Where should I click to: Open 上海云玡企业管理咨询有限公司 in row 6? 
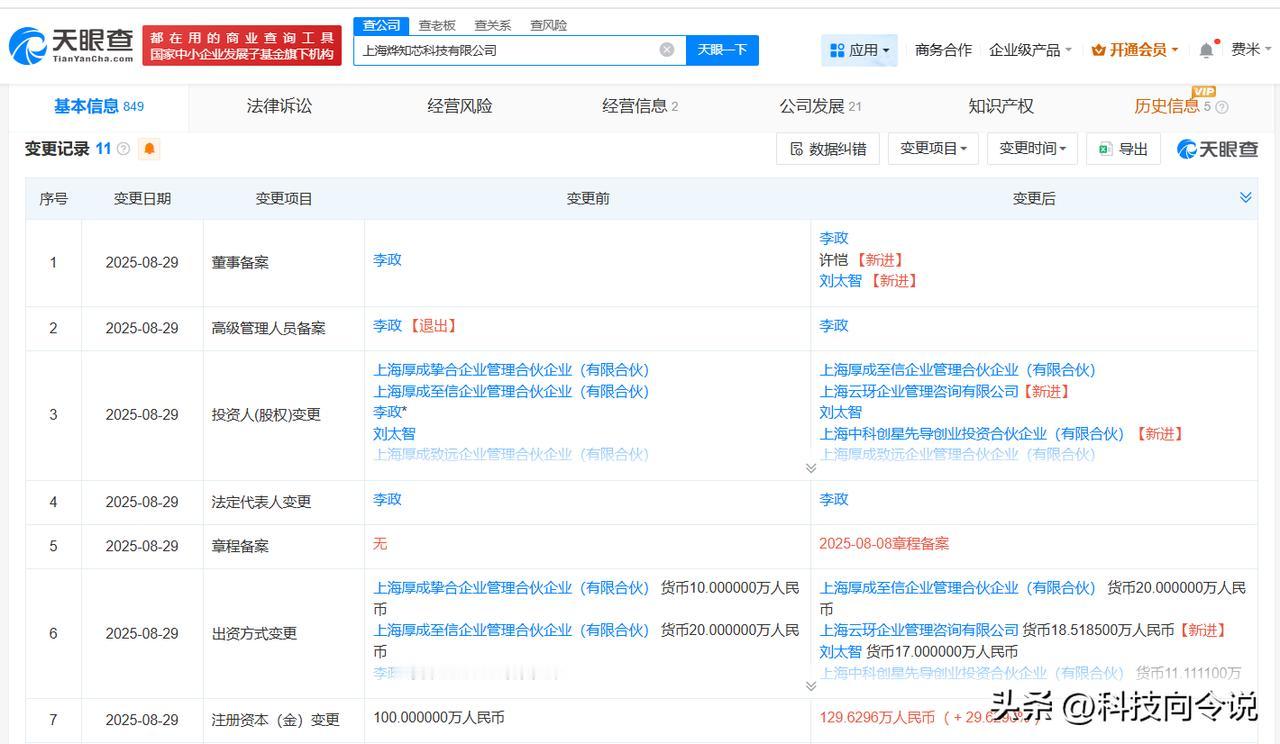click(919, 630)
